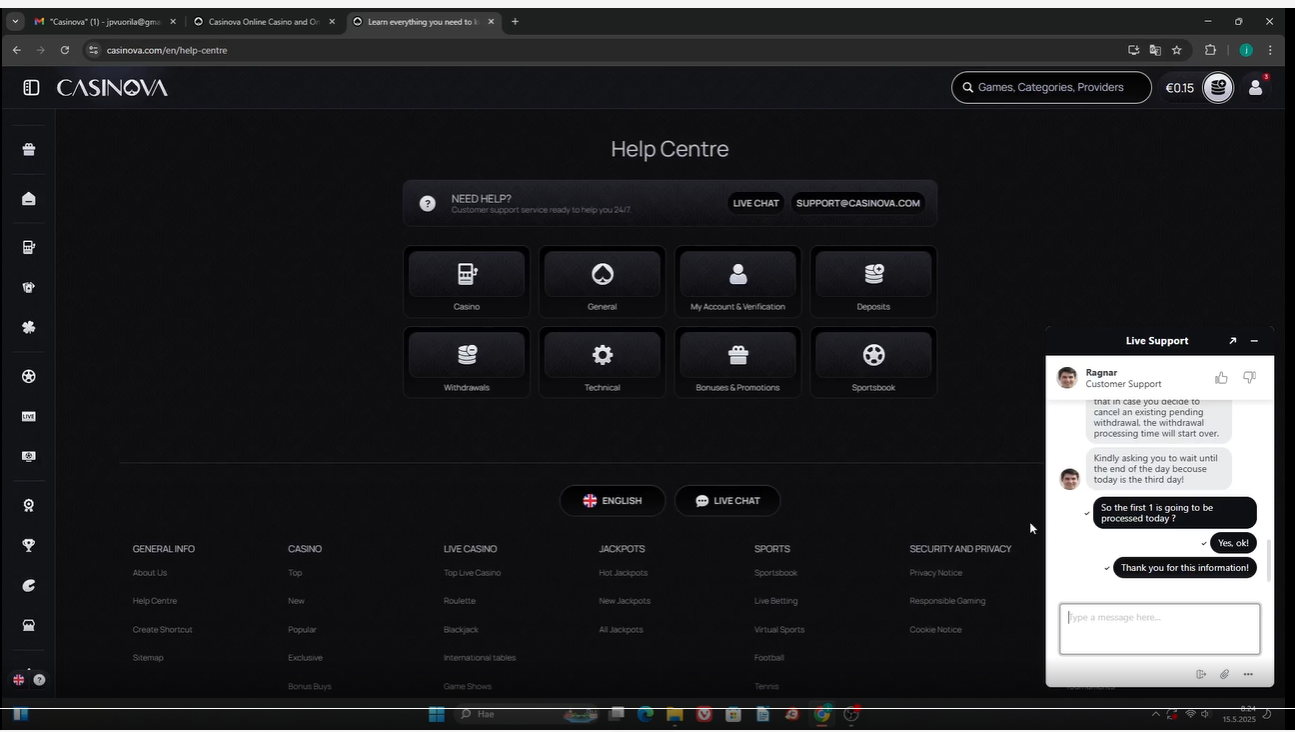The image size is (1295, 732).
Task: Close the Learn everything help centre tab
Action: [491, 21]
